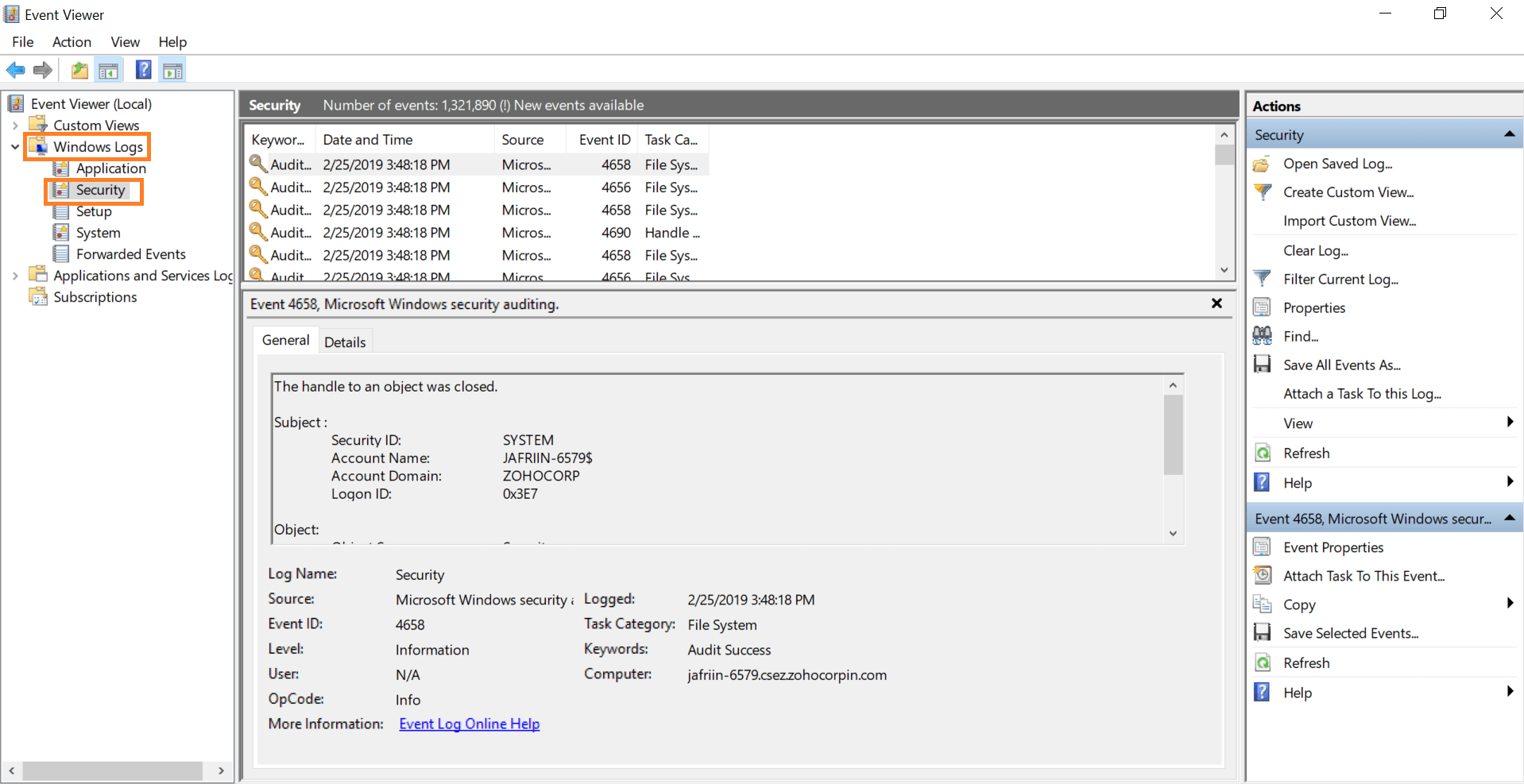Navigate back using the blue back arrow
The height and width of the screenshot is (784, 1524).
pyautogui.click(x=16, y=70)
